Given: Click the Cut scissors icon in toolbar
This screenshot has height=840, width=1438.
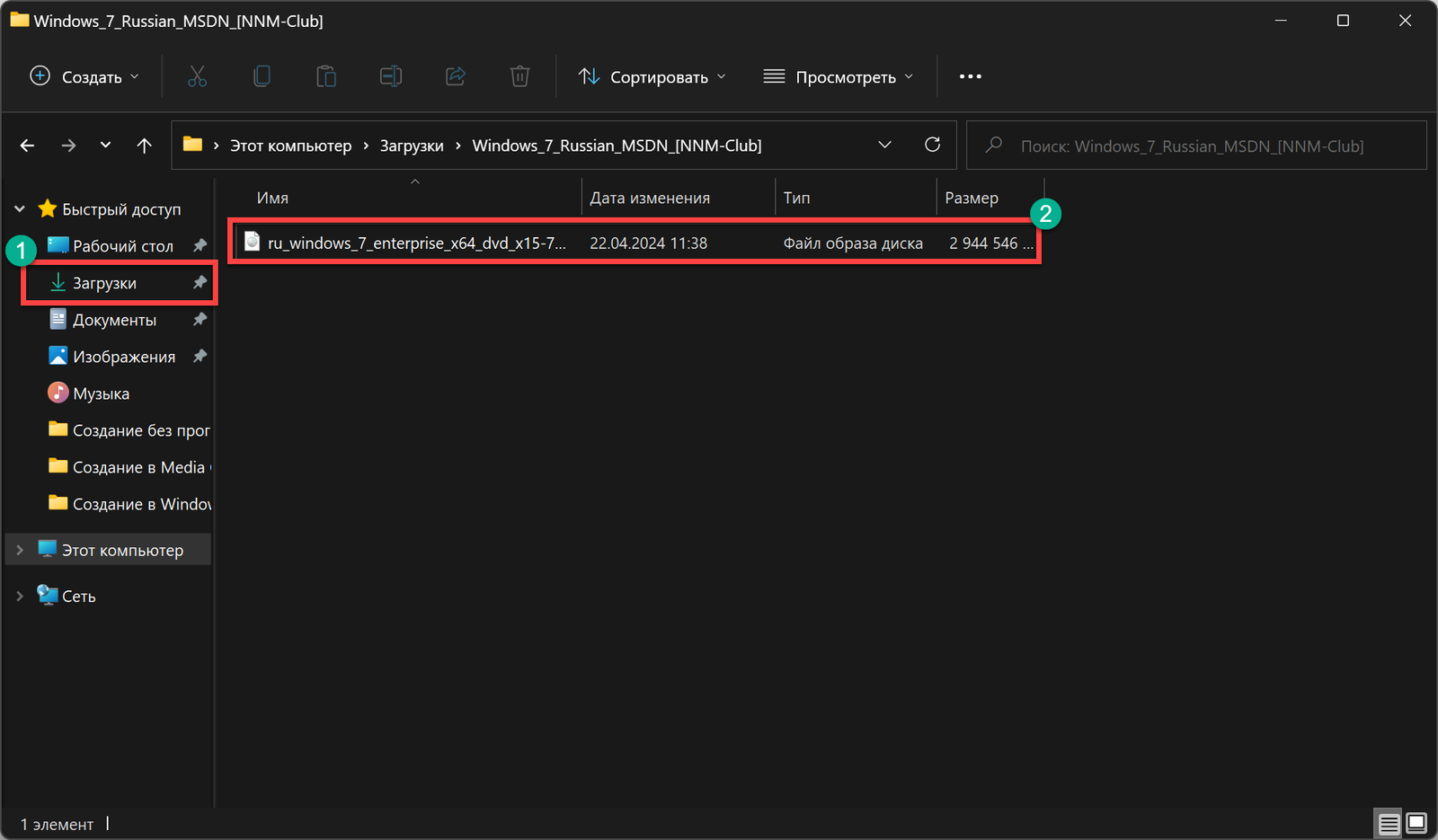Looking at the screenshot, I should click(197, 76).
